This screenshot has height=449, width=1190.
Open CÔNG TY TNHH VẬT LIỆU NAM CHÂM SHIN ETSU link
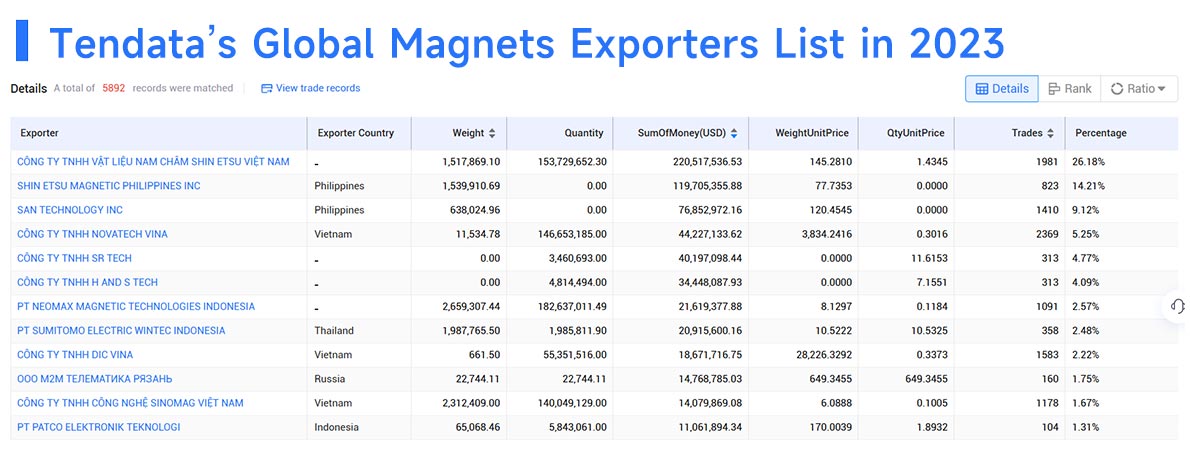153,162
